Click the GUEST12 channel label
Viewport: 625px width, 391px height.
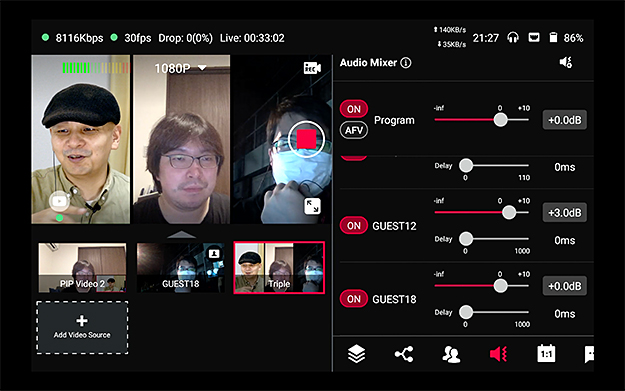394,226
